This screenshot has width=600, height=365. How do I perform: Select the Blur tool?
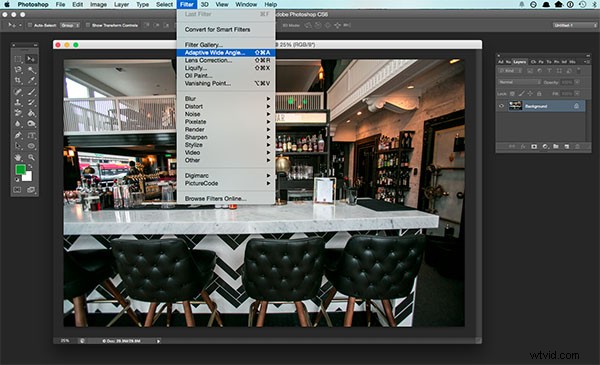[x=18, y=124]
